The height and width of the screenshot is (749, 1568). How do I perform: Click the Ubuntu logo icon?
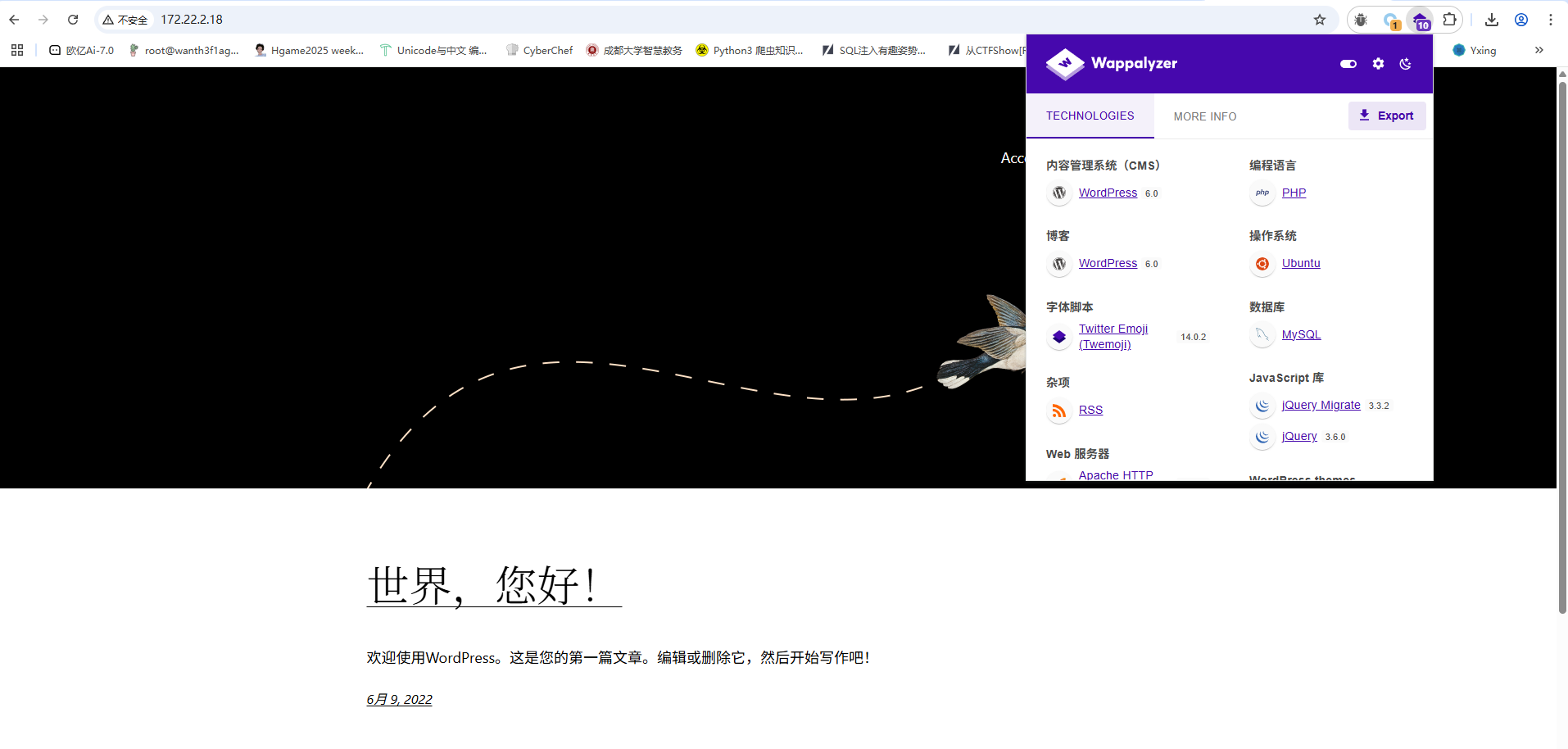(x=1262, y=264)
